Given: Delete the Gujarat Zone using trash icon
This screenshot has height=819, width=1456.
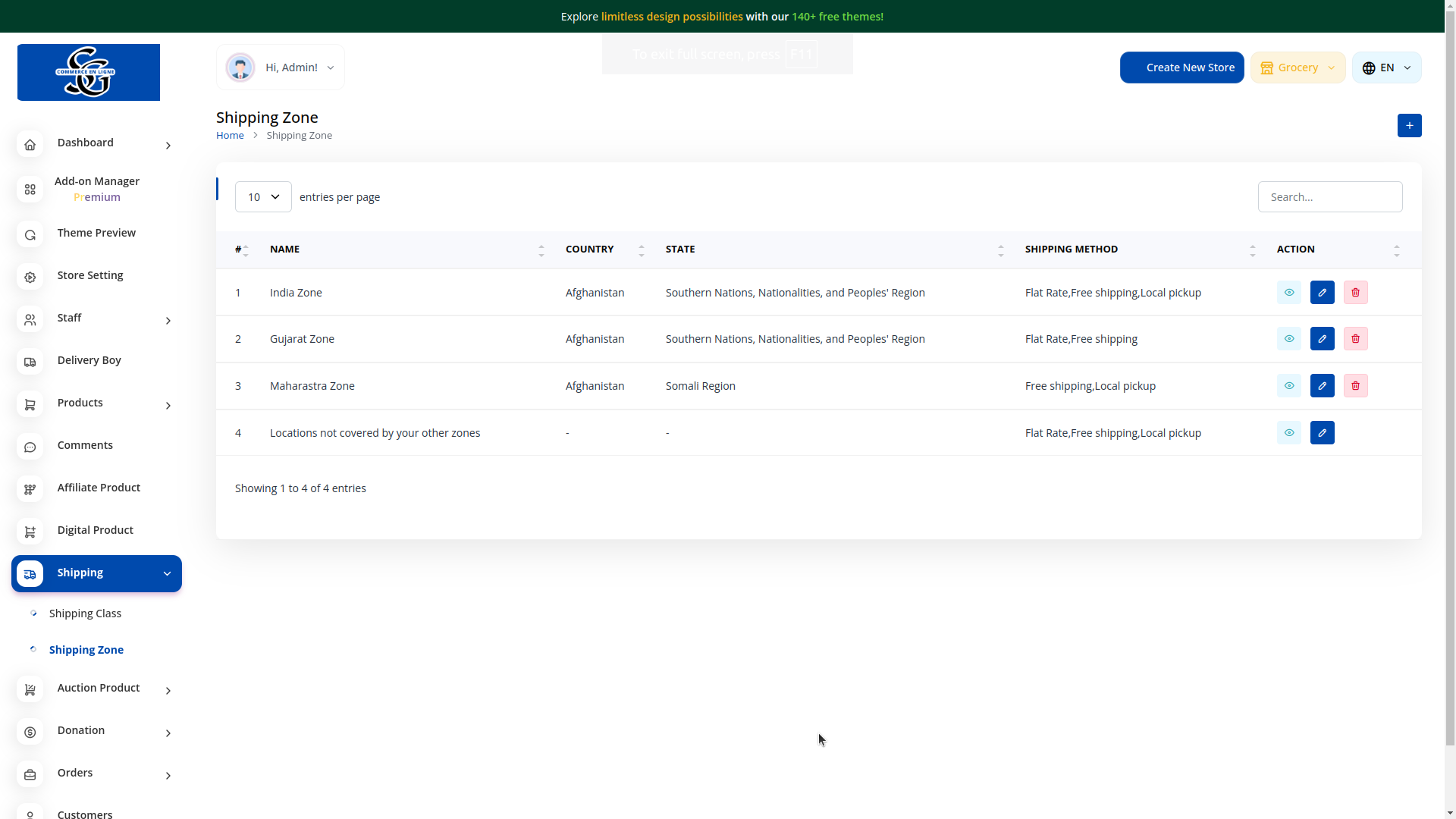Looking at the screenshot, I should point(1355,339).
